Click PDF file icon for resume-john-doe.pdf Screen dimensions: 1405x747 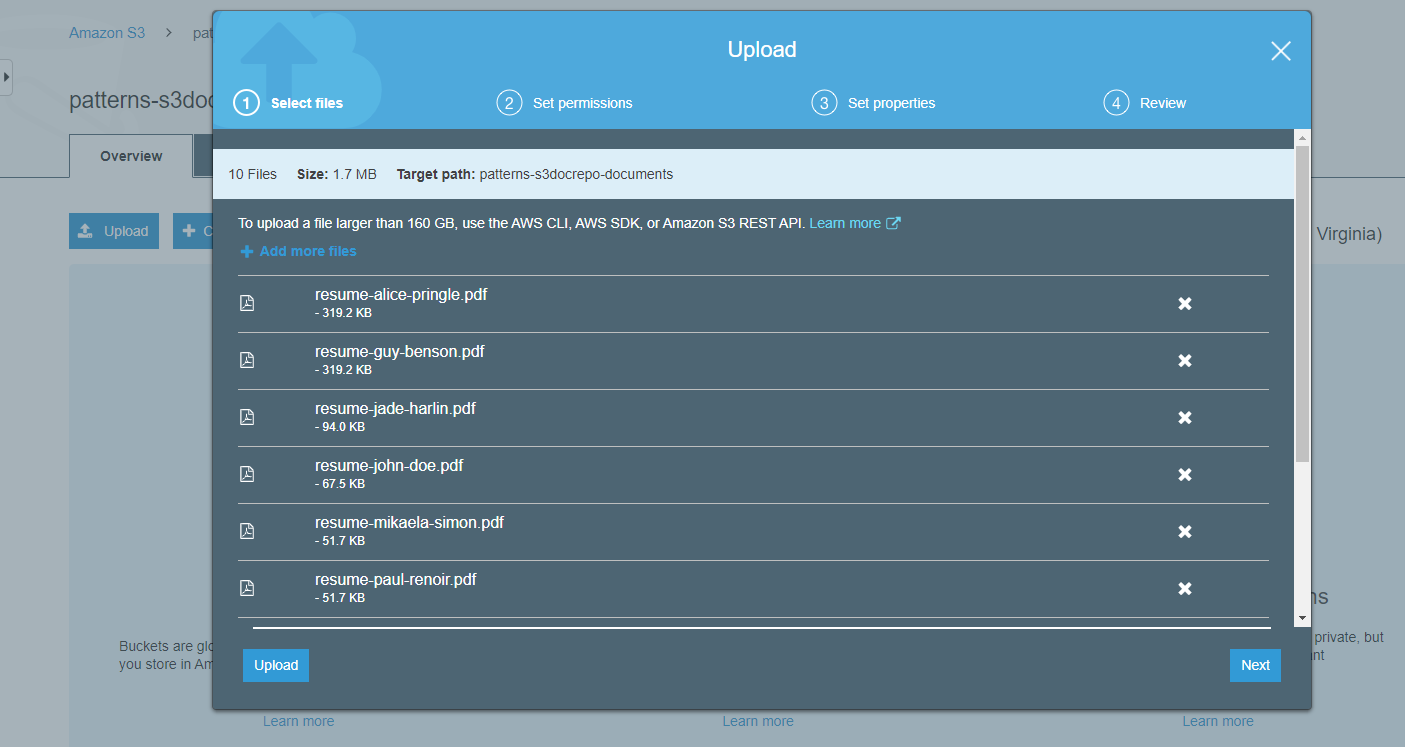coord(247,474)
